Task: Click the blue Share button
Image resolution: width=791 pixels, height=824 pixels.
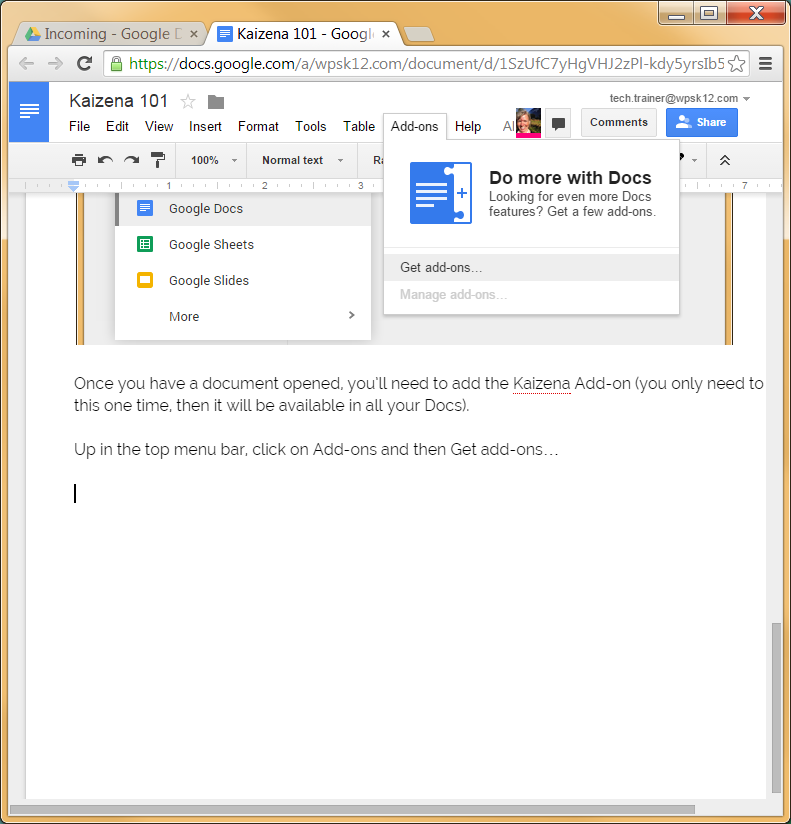Action: tap(702, 122)
